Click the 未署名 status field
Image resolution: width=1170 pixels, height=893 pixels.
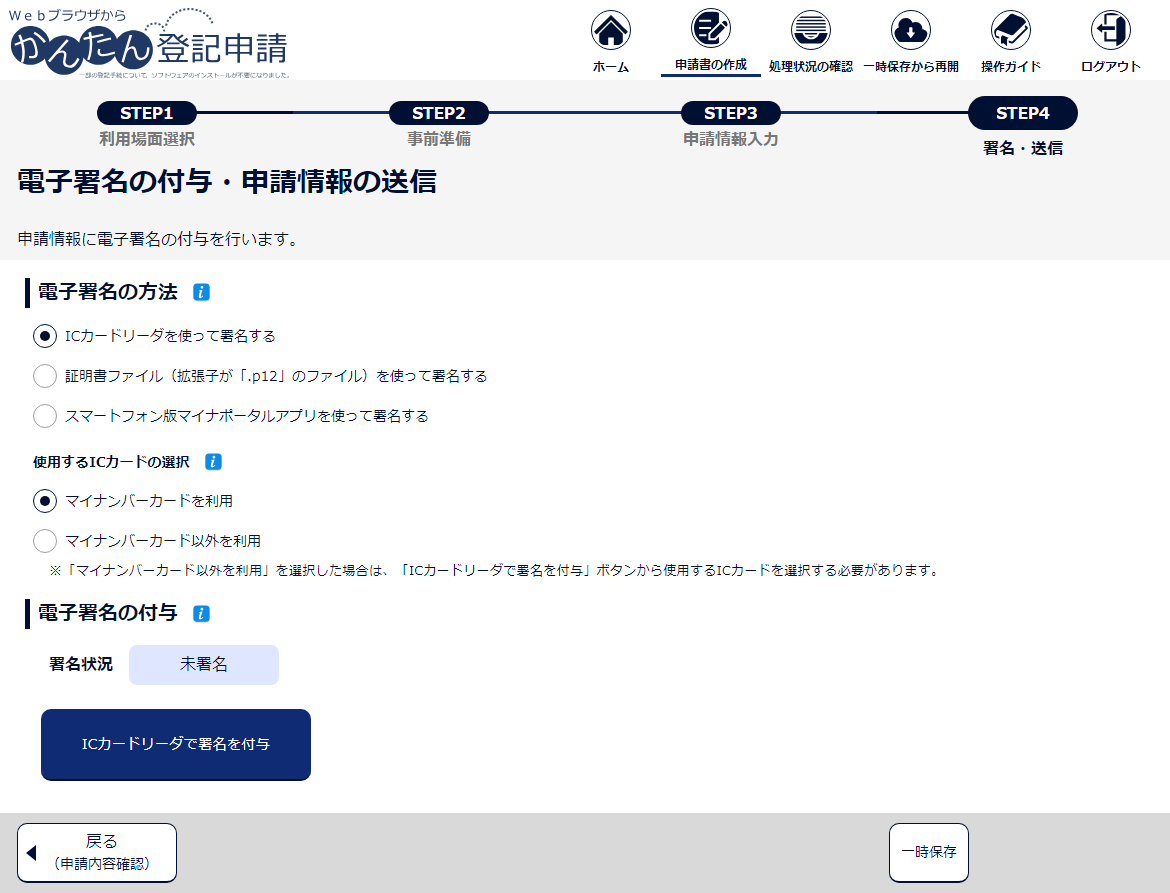pos(204,665)
